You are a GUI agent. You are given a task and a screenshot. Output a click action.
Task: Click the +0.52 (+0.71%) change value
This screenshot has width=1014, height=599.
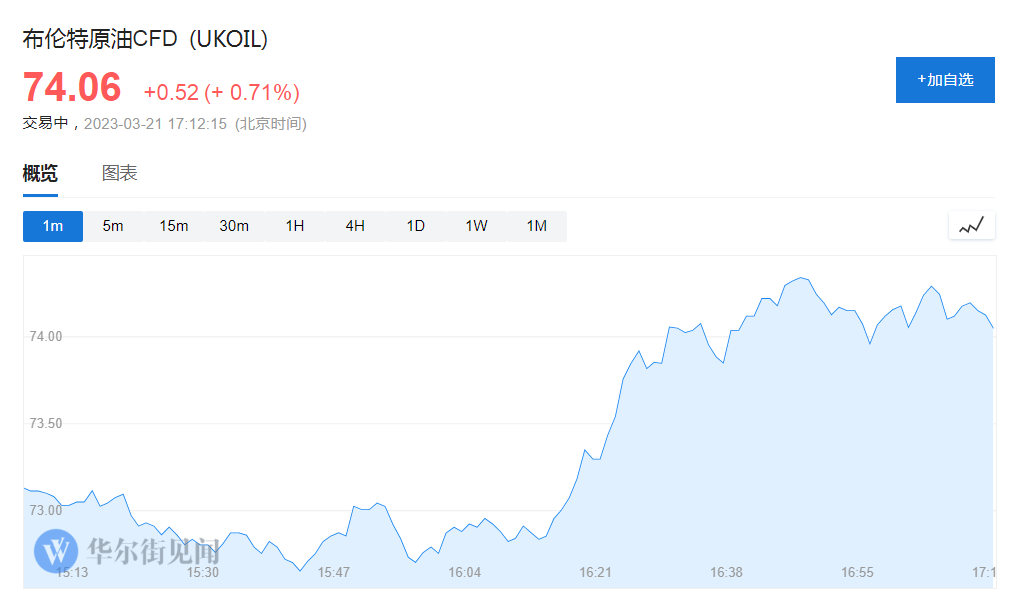click(222, 93)
